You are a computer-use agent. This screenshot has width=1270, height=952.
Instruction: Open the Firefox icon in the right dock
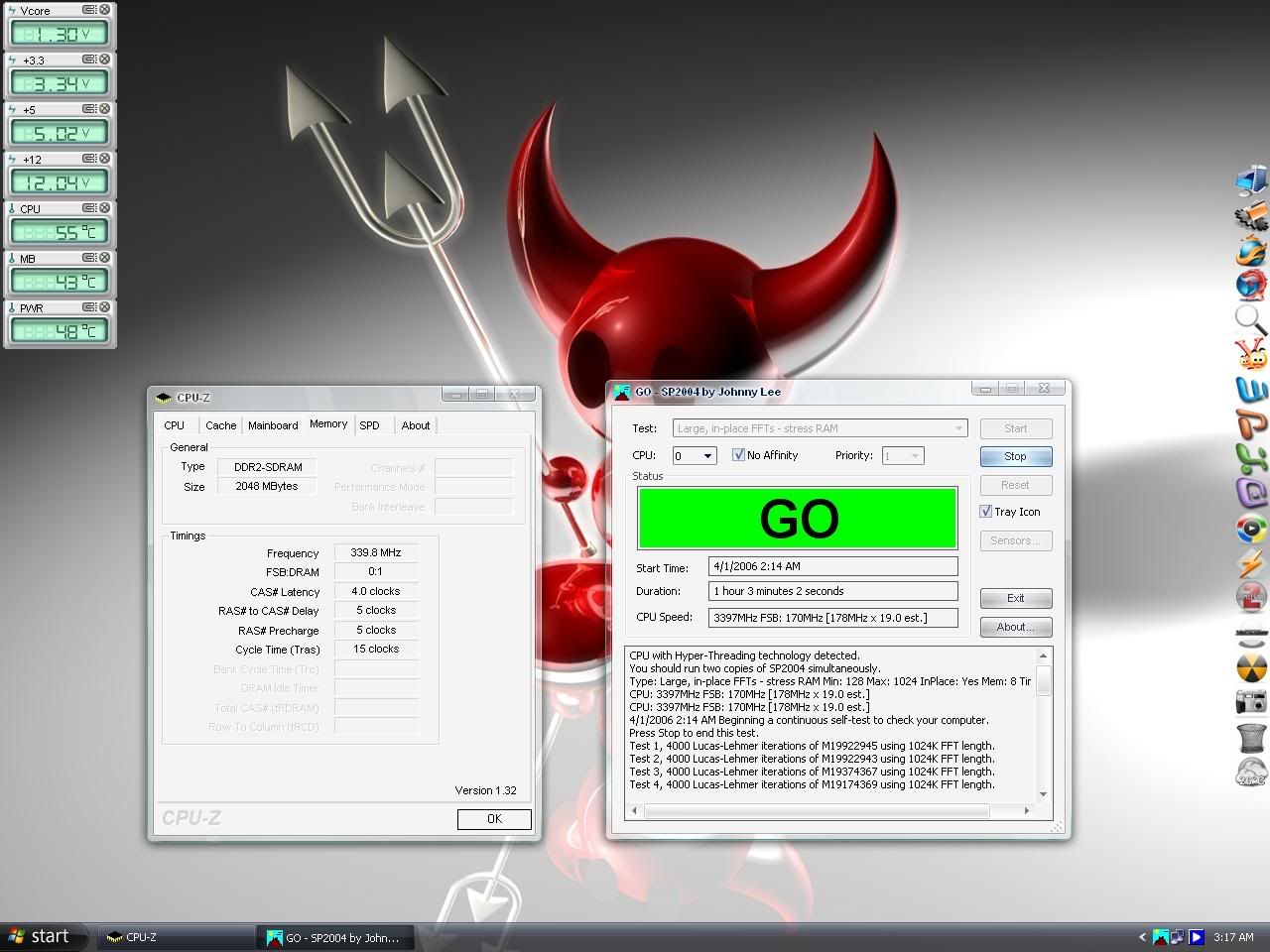(1251, 250)
